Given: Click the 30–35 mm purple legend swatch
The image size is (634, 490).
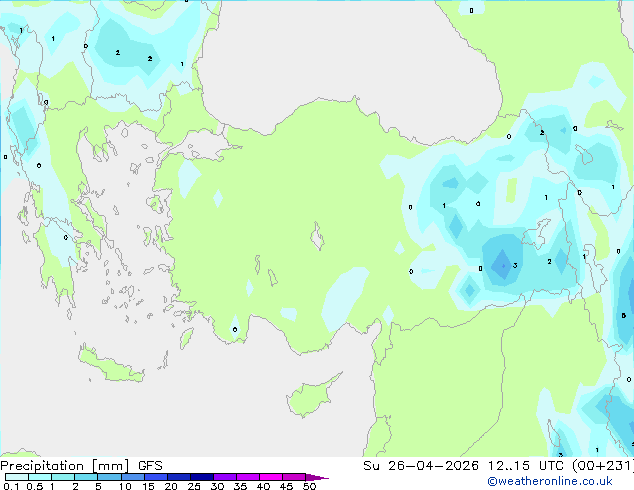Looking at the screenshot, I should tap(224, 477).
